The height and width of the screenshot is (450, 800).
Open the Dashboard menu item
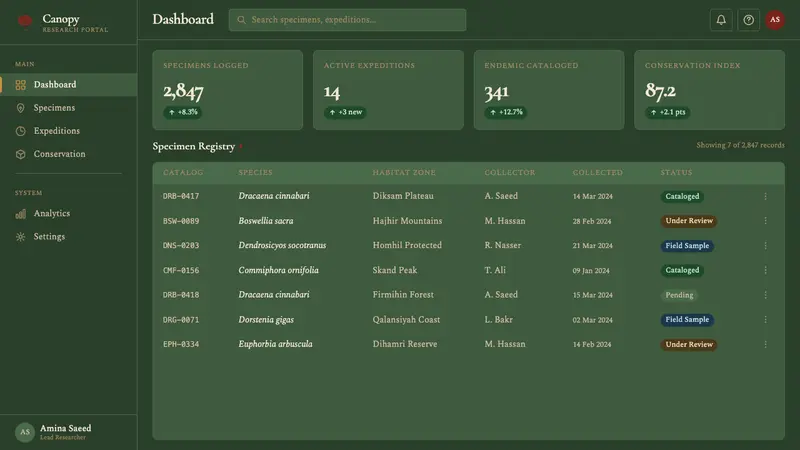click(x=68, y=85)
